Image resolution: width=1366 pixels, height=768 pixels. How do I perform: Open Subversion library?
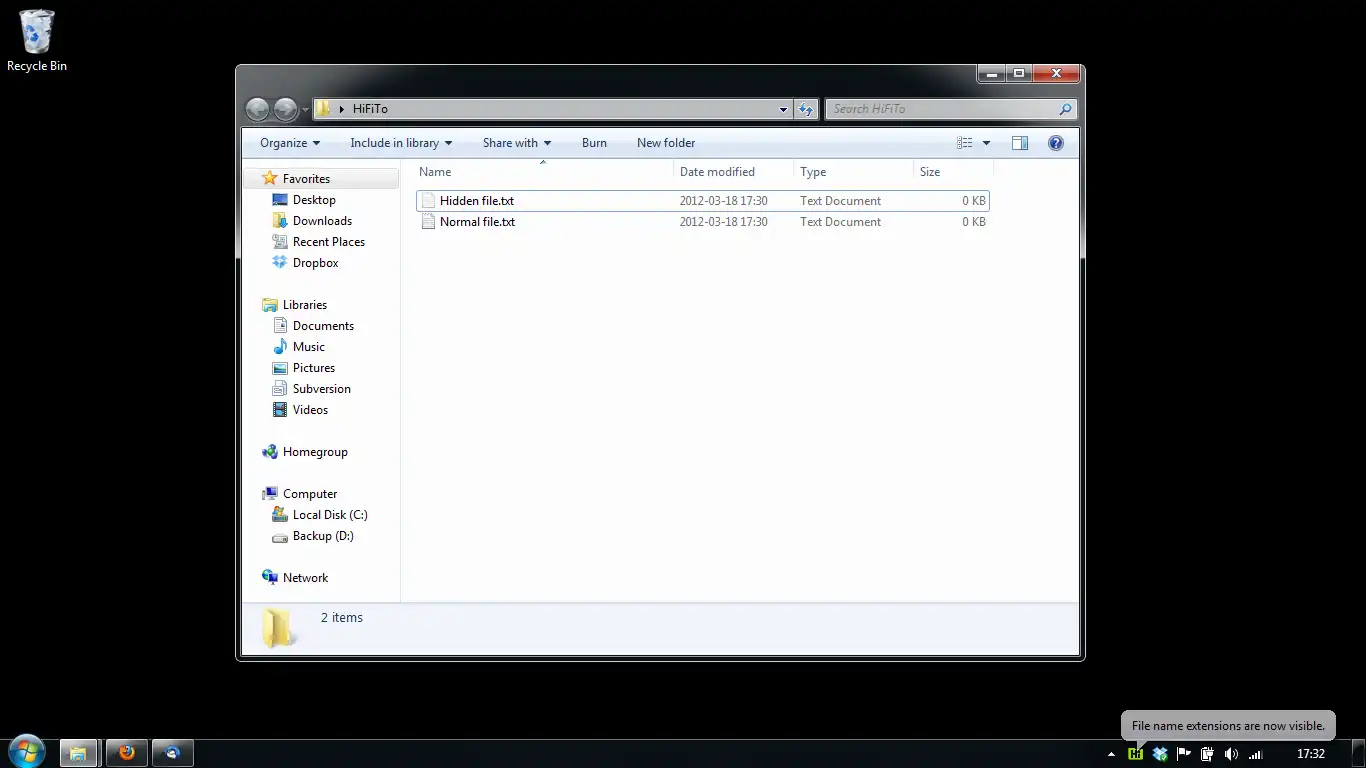(321, 389)
